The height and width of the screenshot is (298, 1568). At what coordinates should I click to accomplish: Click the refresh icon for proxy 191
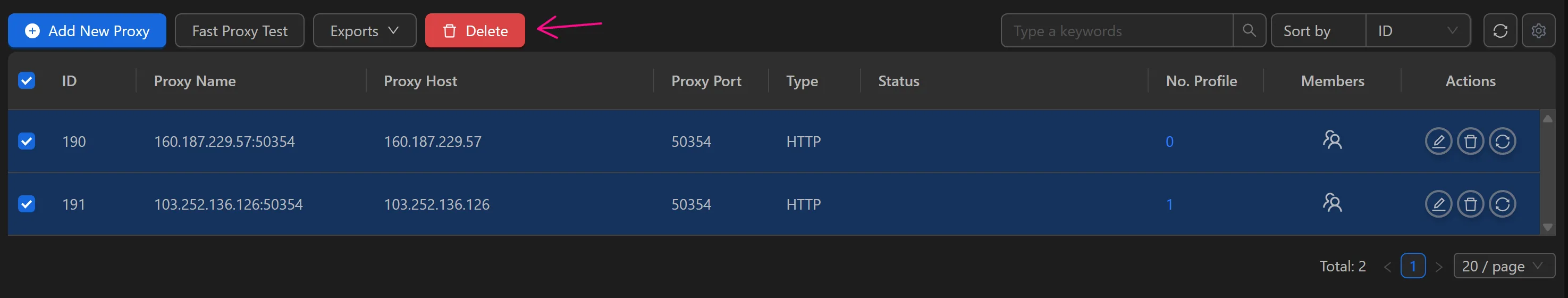tap(1502, 204)
